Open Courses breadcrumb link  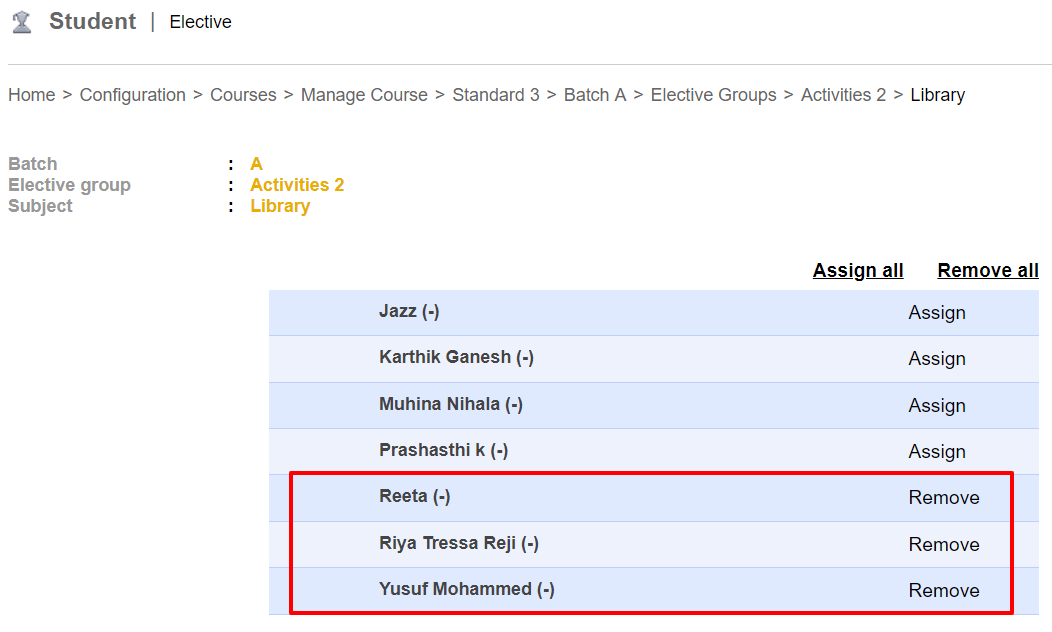(243, 95)
